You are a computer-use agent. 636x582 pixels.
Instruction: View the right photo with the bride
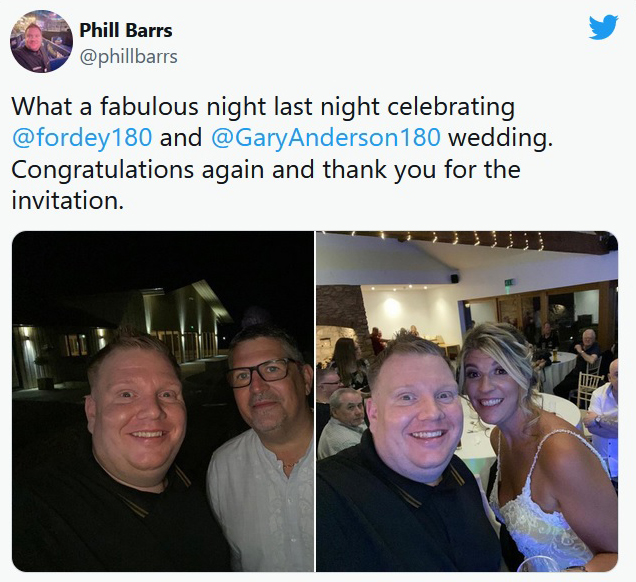467,401
